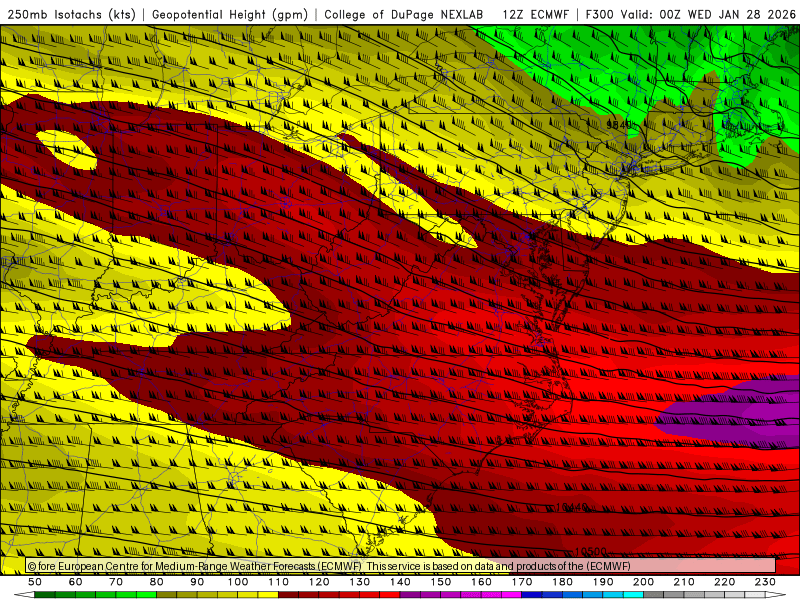Click the '100' value on the color scale

click(238, 582)
